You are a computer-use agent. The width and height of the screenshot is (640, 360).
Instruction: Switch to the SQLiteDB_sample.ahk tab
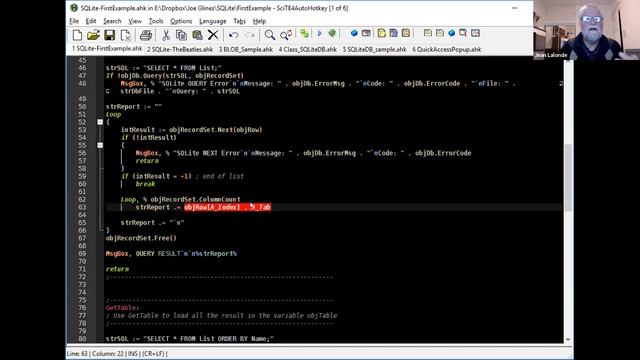(374, 49)
